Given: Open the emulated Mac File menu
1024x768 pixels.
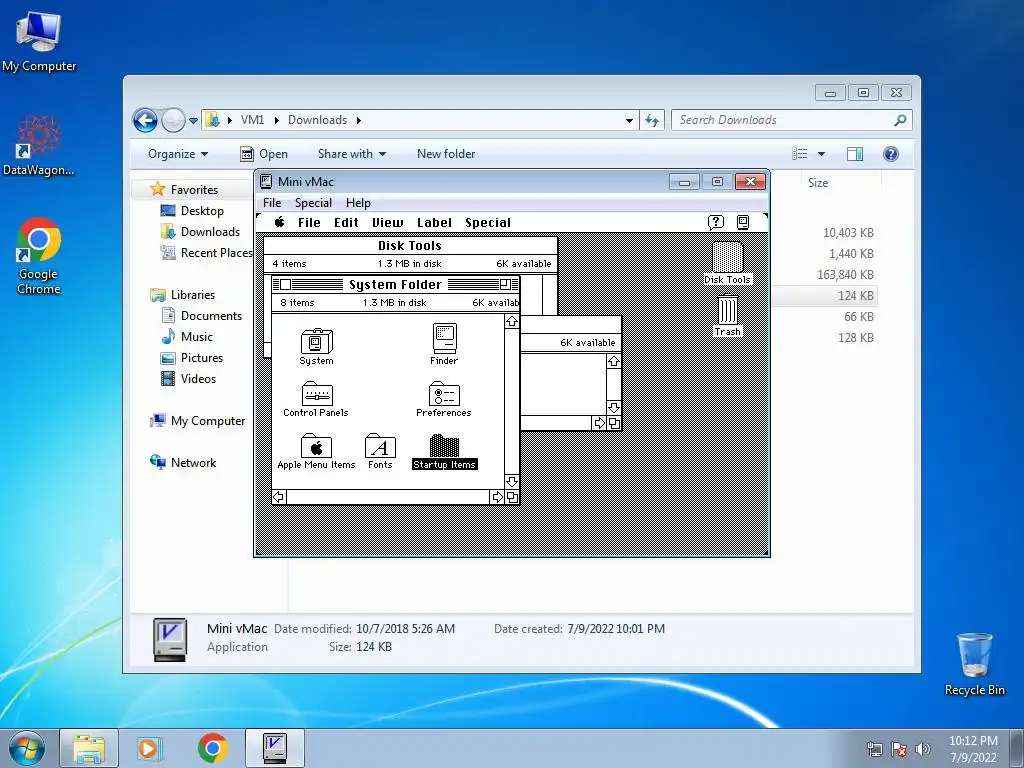Looking at the screenshot, I should 309,223.
